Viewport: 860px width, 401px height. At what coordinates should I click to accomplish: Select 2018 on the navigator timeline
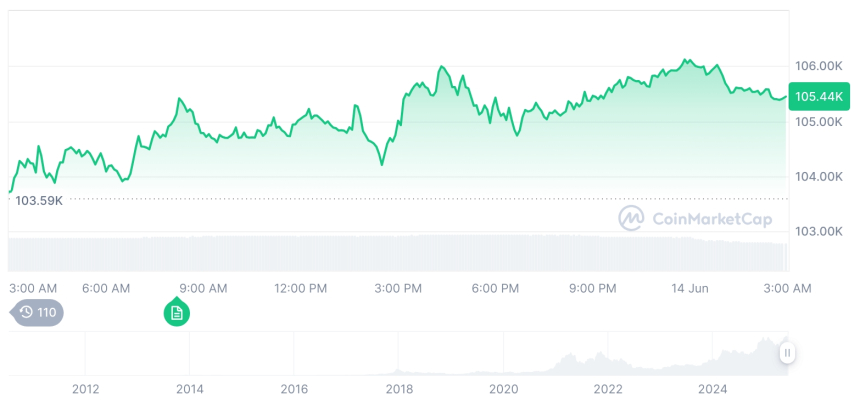point(399,389)
